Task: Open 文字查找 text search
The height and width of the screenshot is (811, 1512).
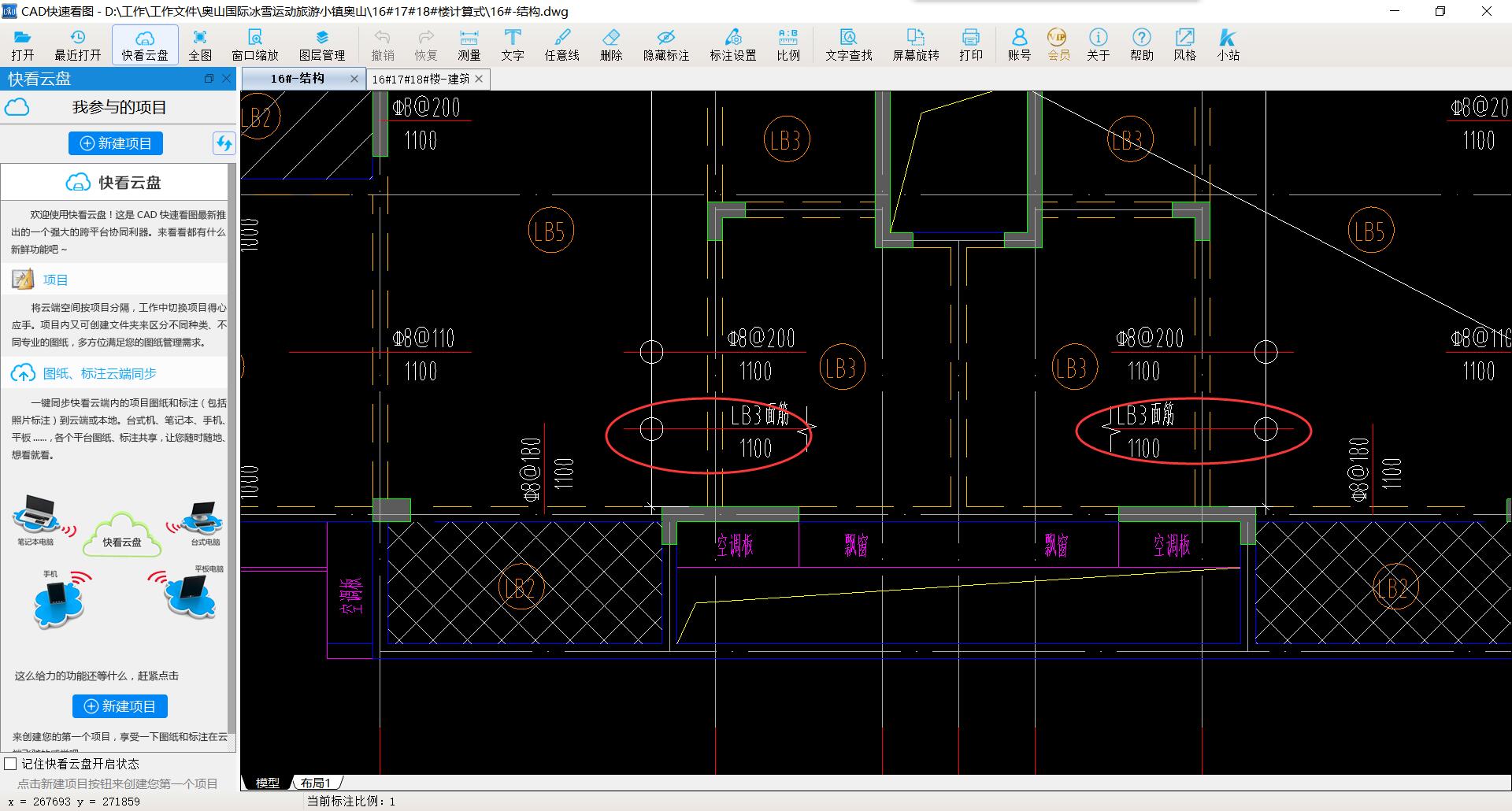Action: pyautogui.click(x=849, y=45)
